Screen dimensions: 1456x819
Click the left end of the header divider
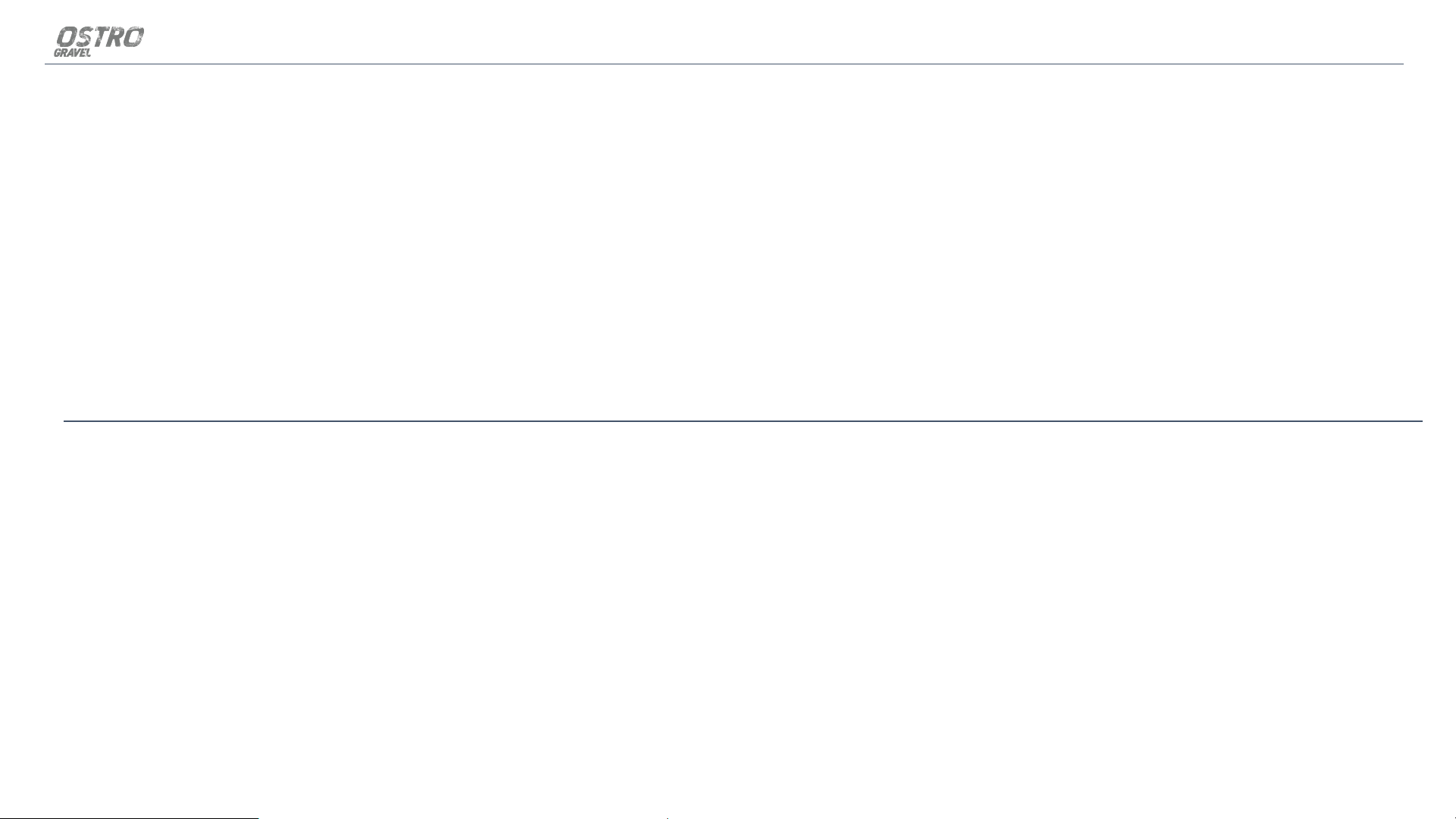[x=47, y=64]
